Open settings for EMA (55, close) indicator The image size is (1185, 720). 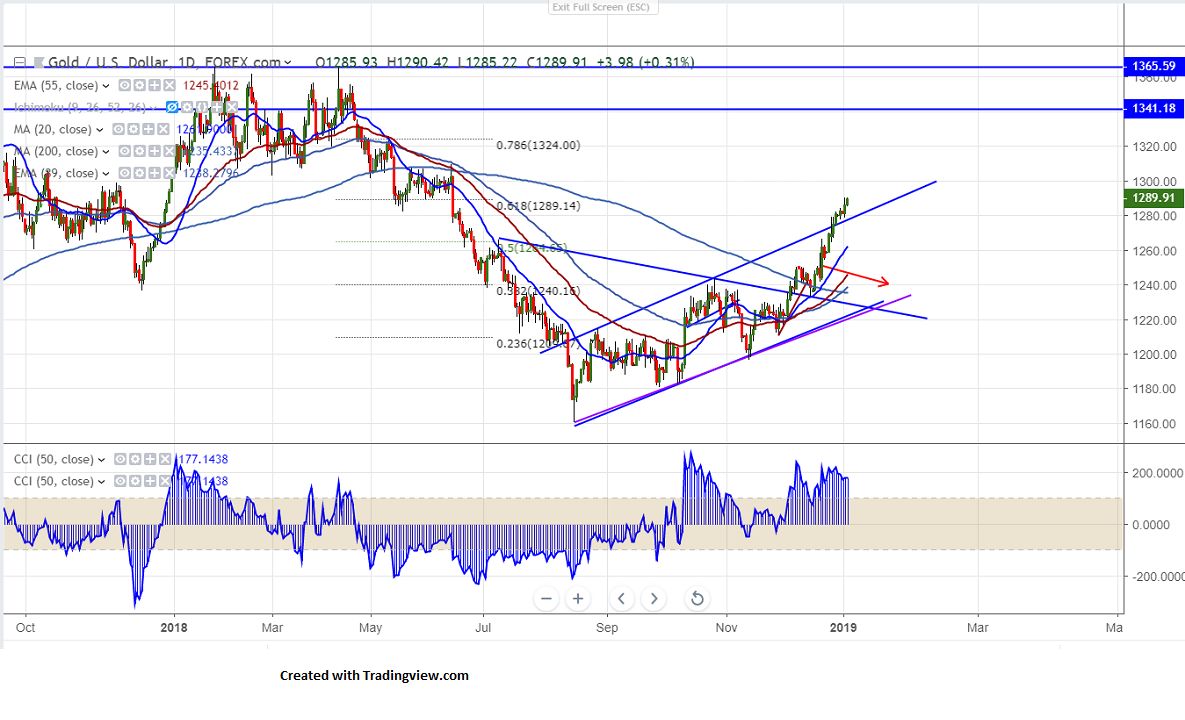pyautogui.click(x=139, y=85)
